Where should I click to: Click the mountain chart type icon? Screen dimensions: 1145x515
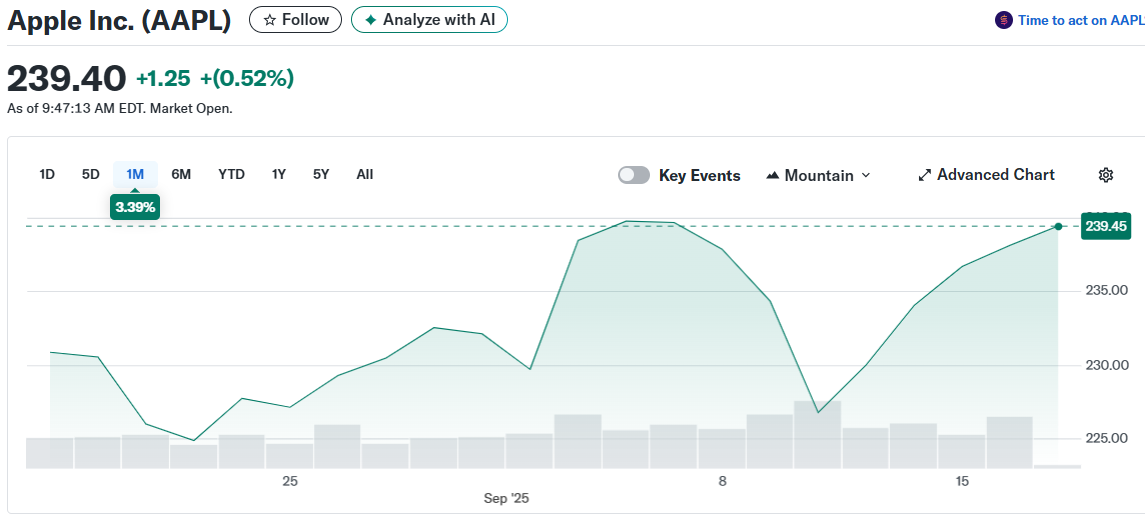point(773,175)
